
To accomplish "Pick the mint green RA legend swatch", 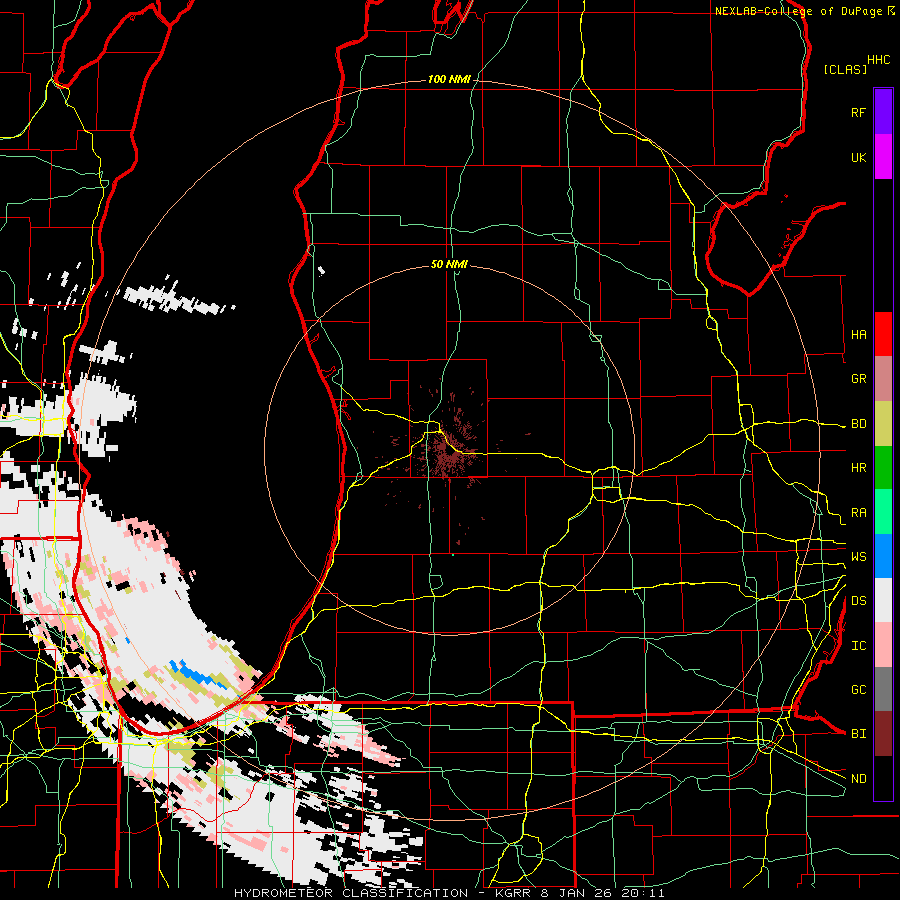I will [883, 512].
